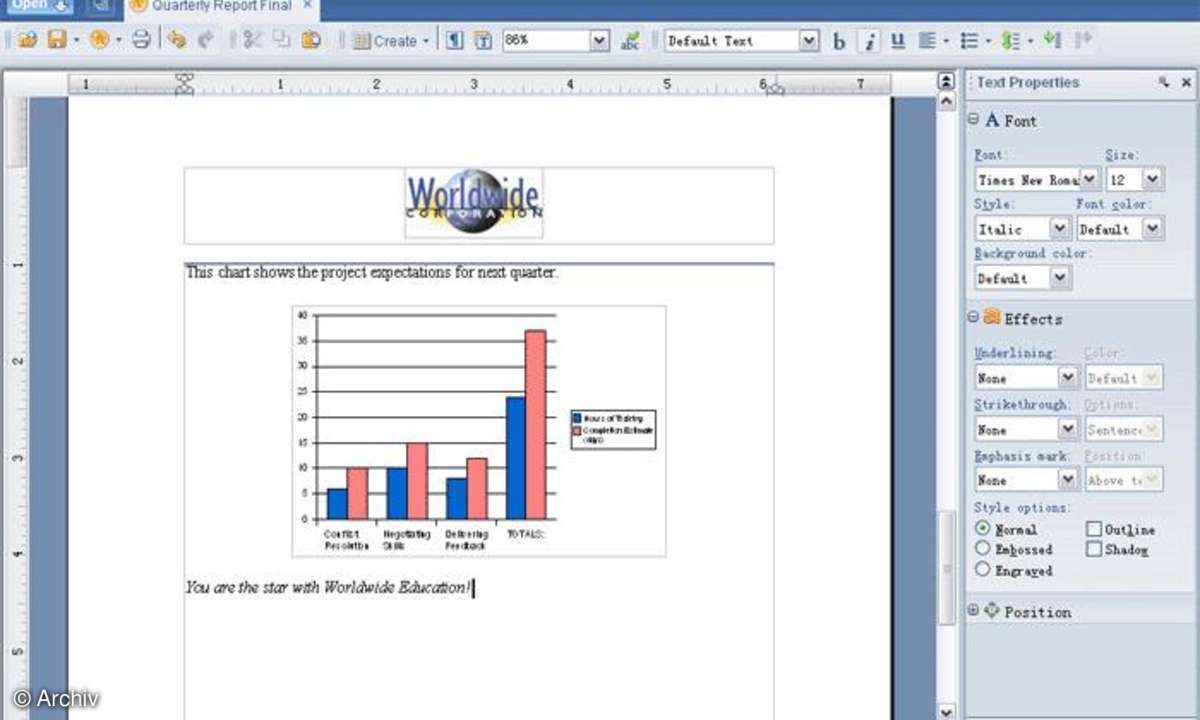Apply bold formatting with b button
1200x720 pixels.
(x=839, y=41)
